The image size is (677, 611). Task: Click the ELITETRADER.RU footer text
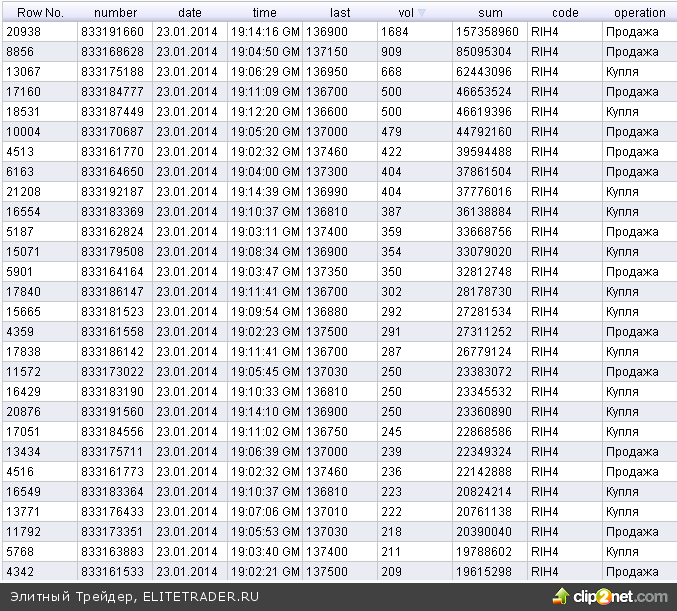201,597
